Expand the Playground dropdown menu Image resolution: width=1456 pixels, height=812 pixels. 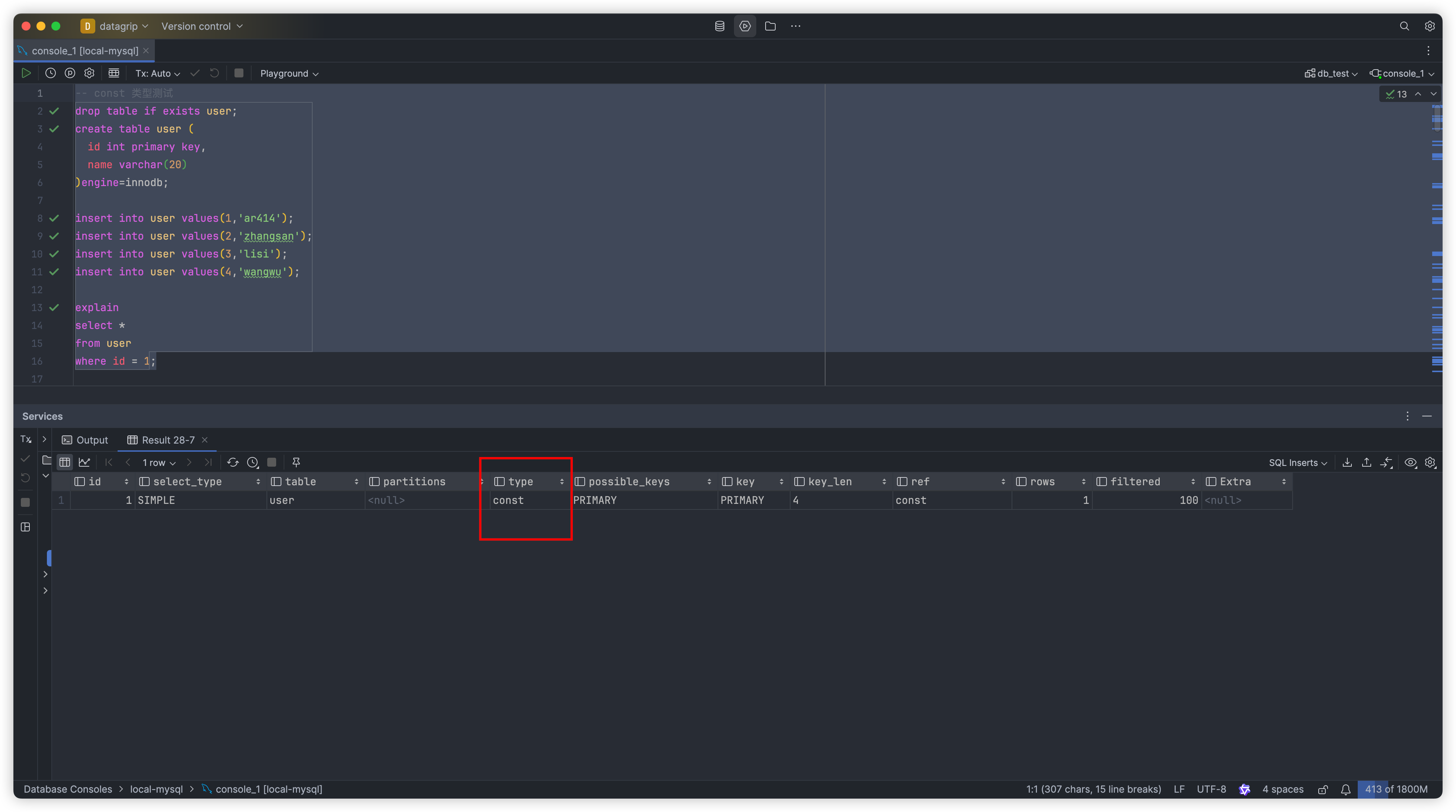[289, 73]
